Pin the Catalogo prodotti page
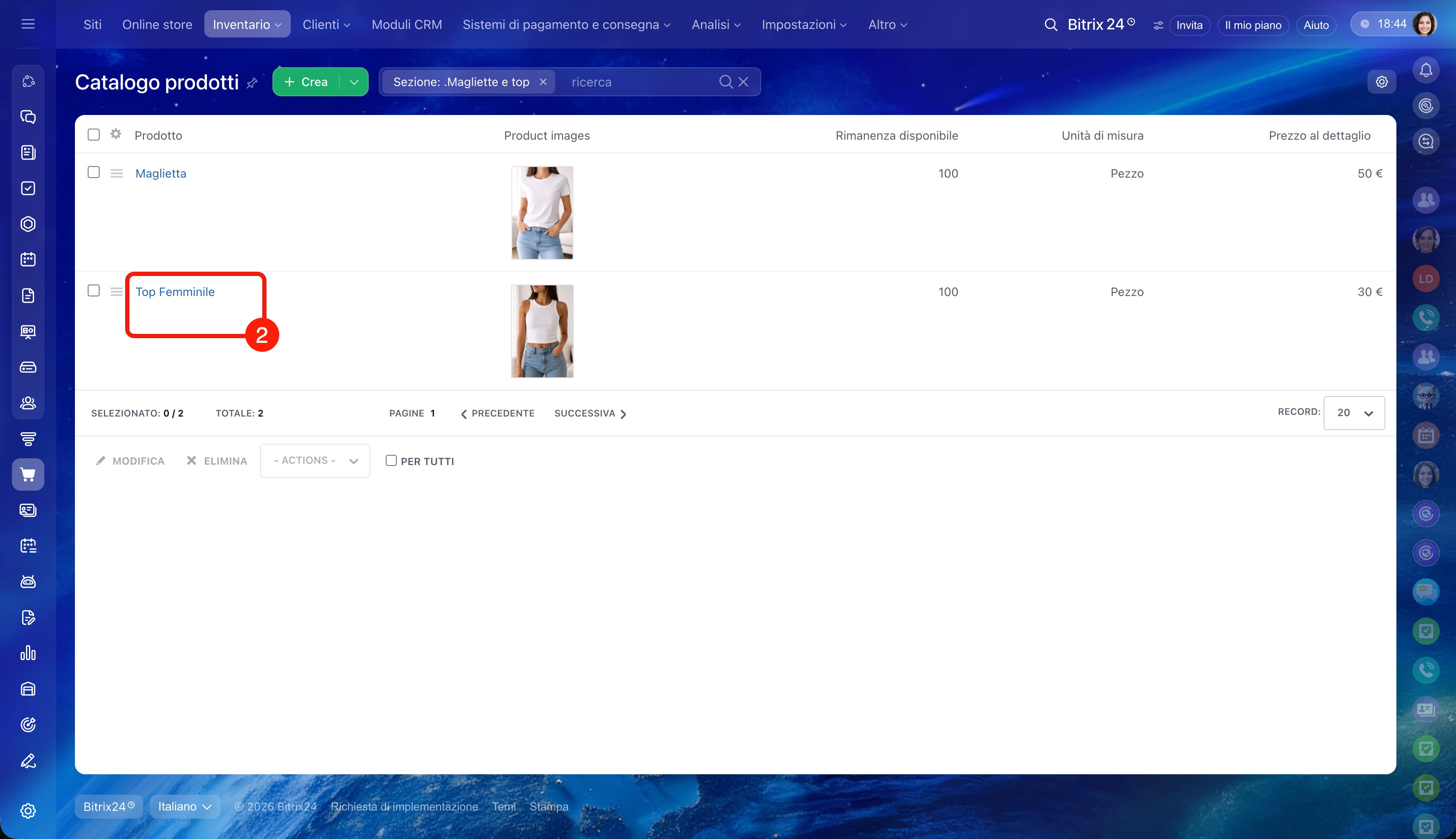The image size is (1456, 839). click(252, 83)
